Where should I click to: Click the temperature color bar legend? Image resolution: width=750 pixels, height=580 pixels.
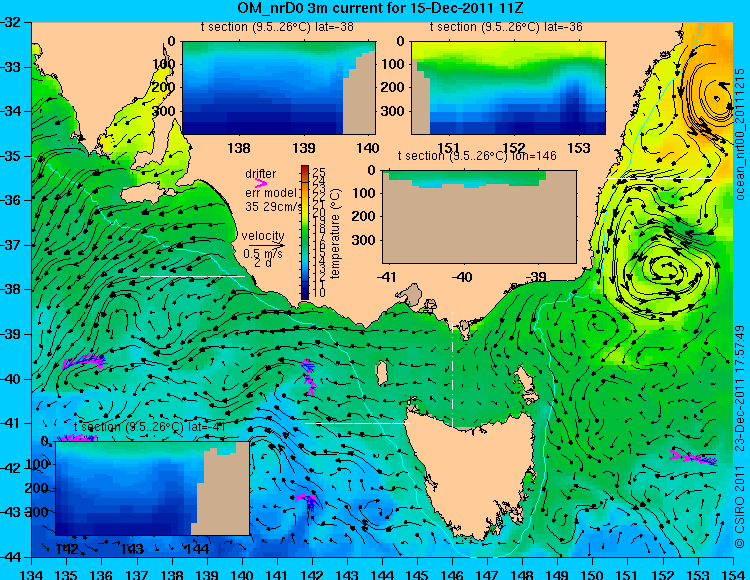coord(305,232)
